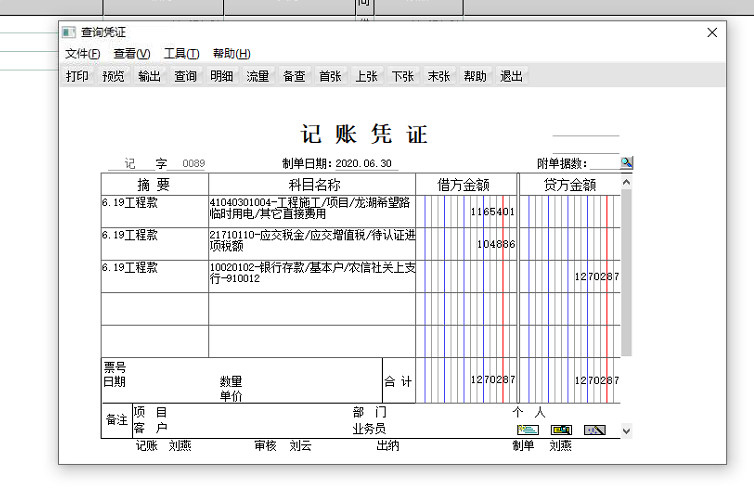This screenshot has width=754, height=499.
Task: Open the 工具(T) menu
Action: (x=181, y=53)
